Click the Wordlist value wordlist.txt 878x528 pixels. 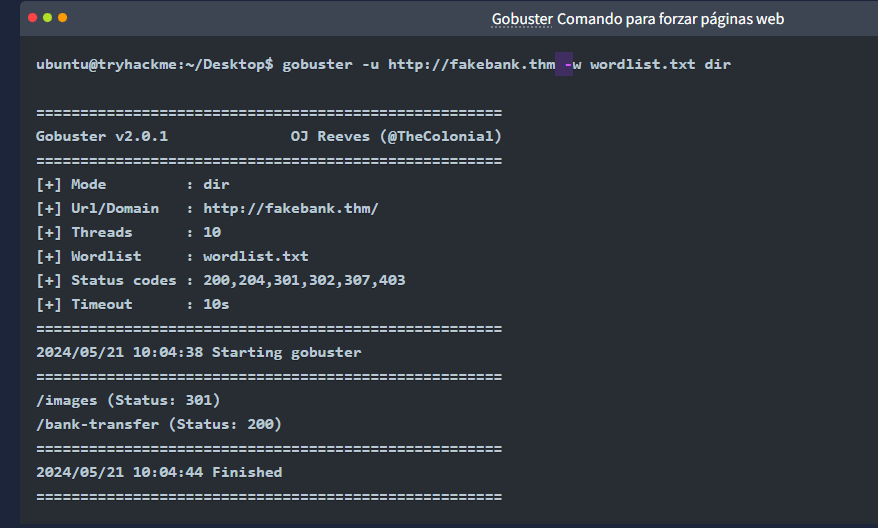255,256
